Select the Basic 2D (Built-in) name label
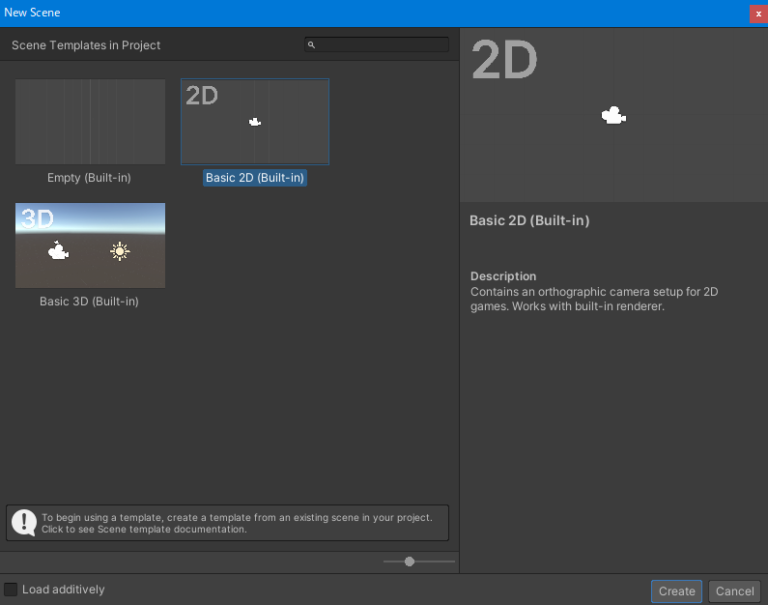The width and height of the screenshot is (768, 605). point(255,178)
